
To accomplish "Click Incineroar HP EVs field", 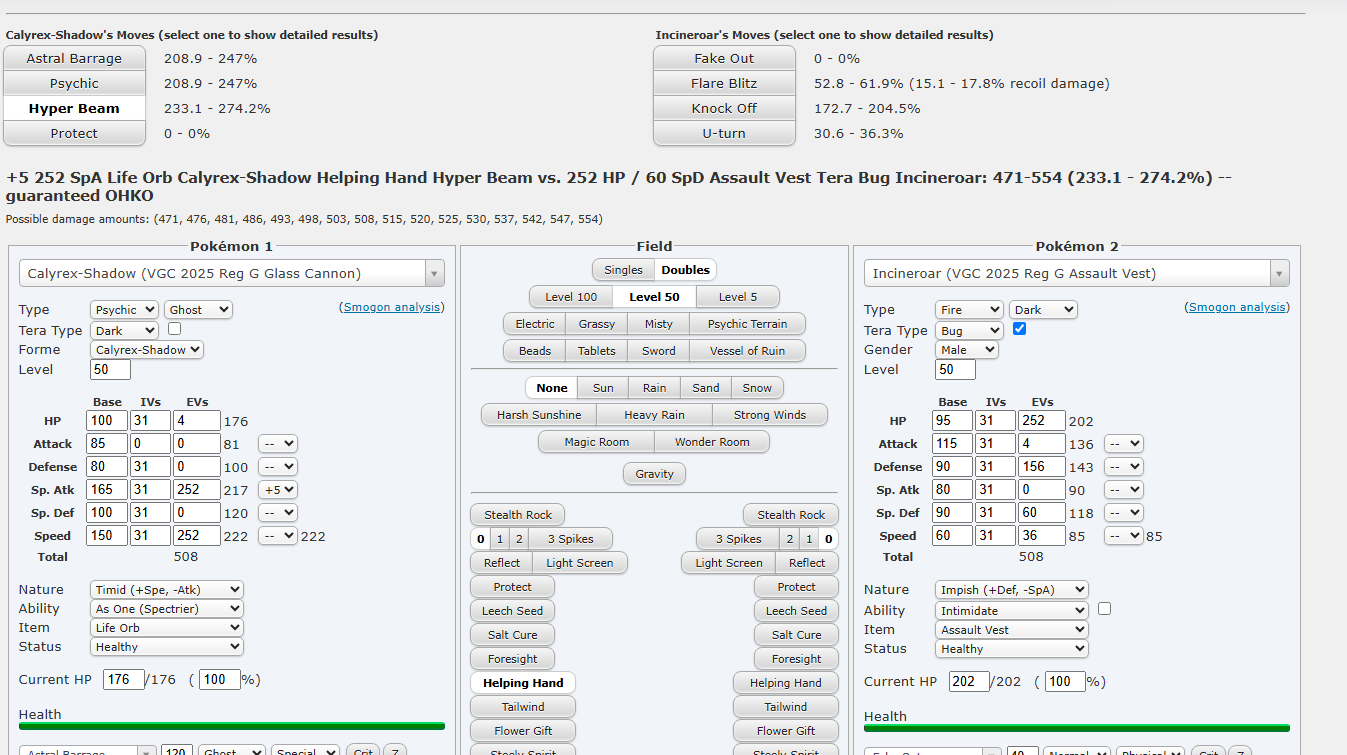I will tap(1042, 421).
